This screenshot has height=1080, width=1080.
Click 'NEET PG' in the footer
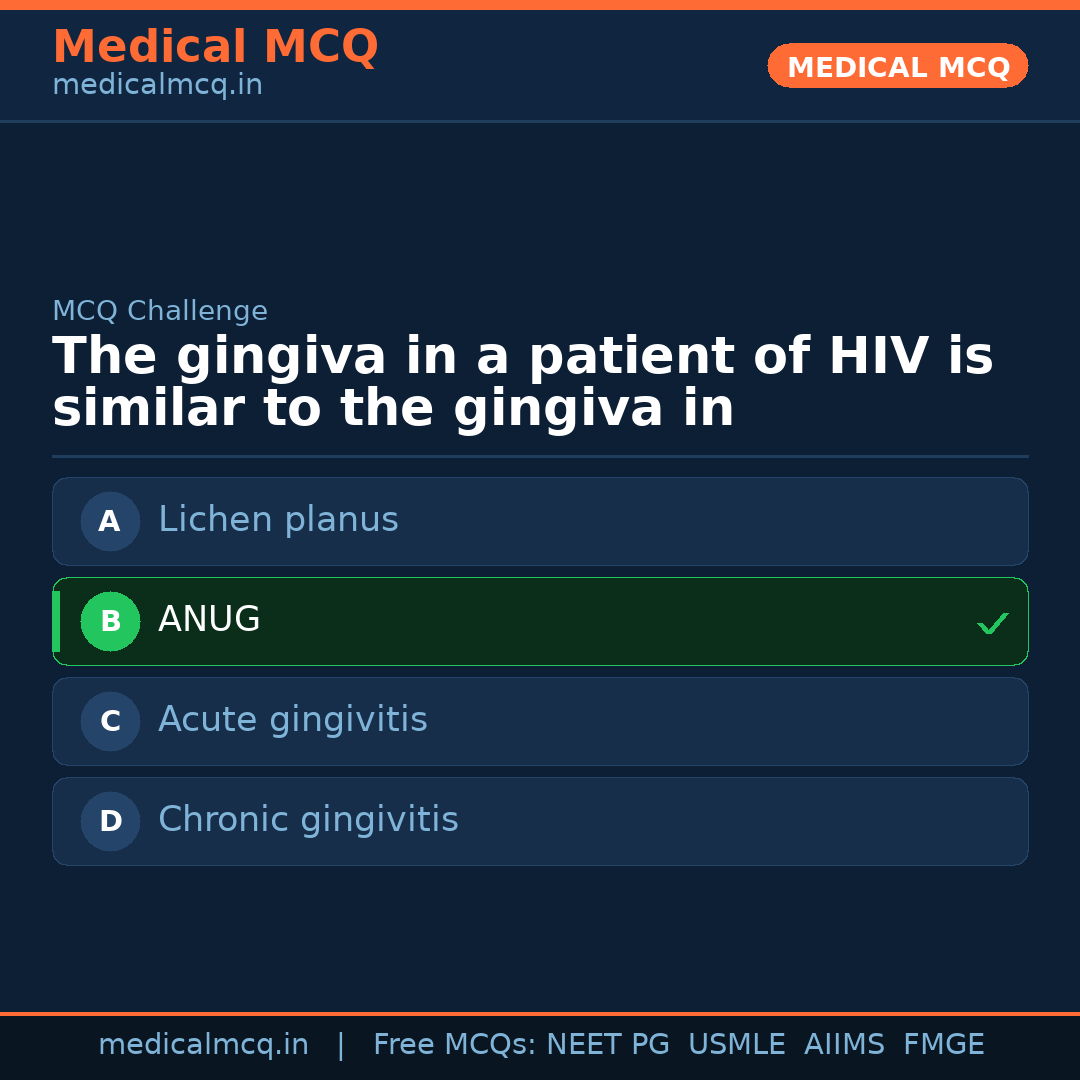[608, 1045]
